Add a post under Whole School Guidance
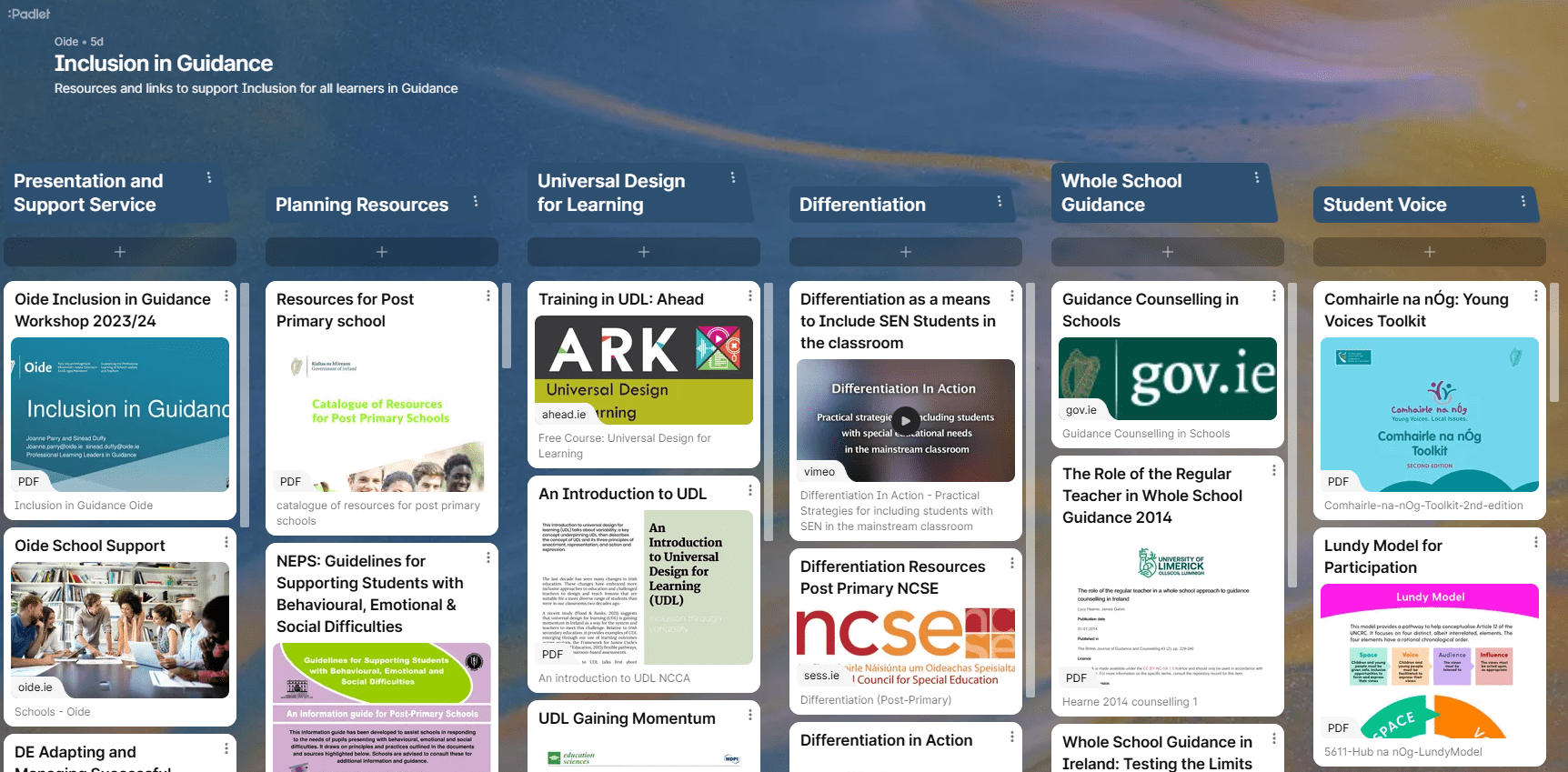1568x772 pixels. (x=1168, y=252)
